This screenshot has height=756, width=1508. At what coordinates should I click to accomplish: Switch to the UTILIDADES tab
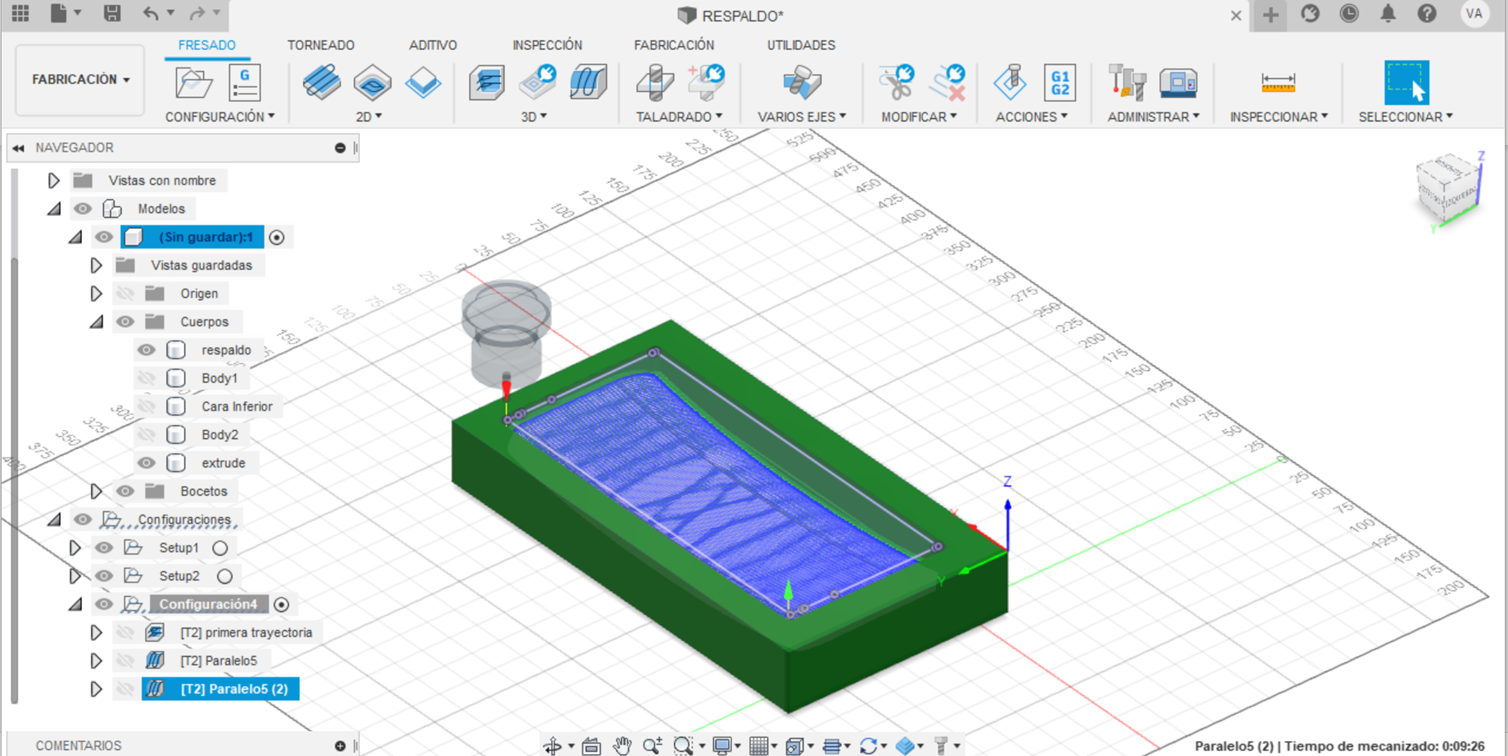pyautogui.click(x=801, y=45)
